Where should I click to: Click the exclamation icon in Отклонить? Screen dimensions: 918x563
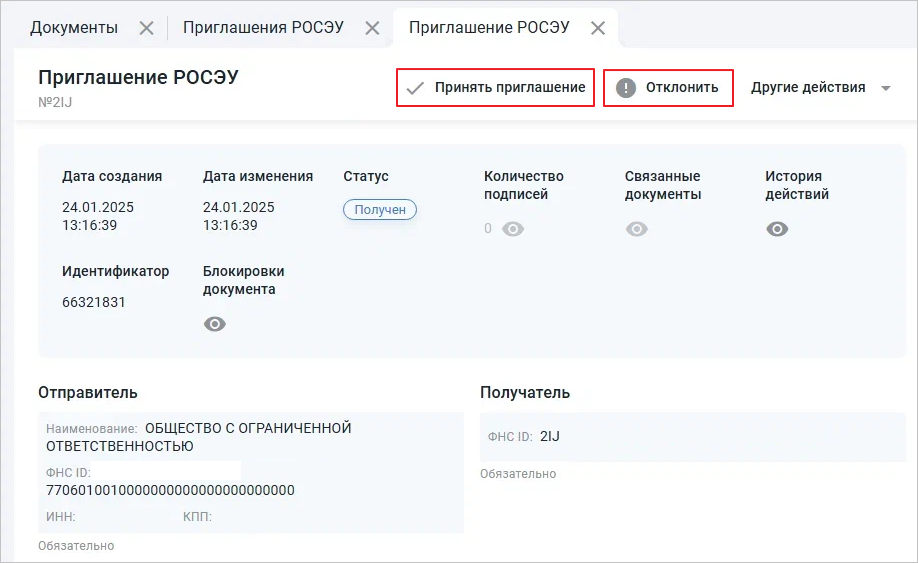[x=626, y=88]
